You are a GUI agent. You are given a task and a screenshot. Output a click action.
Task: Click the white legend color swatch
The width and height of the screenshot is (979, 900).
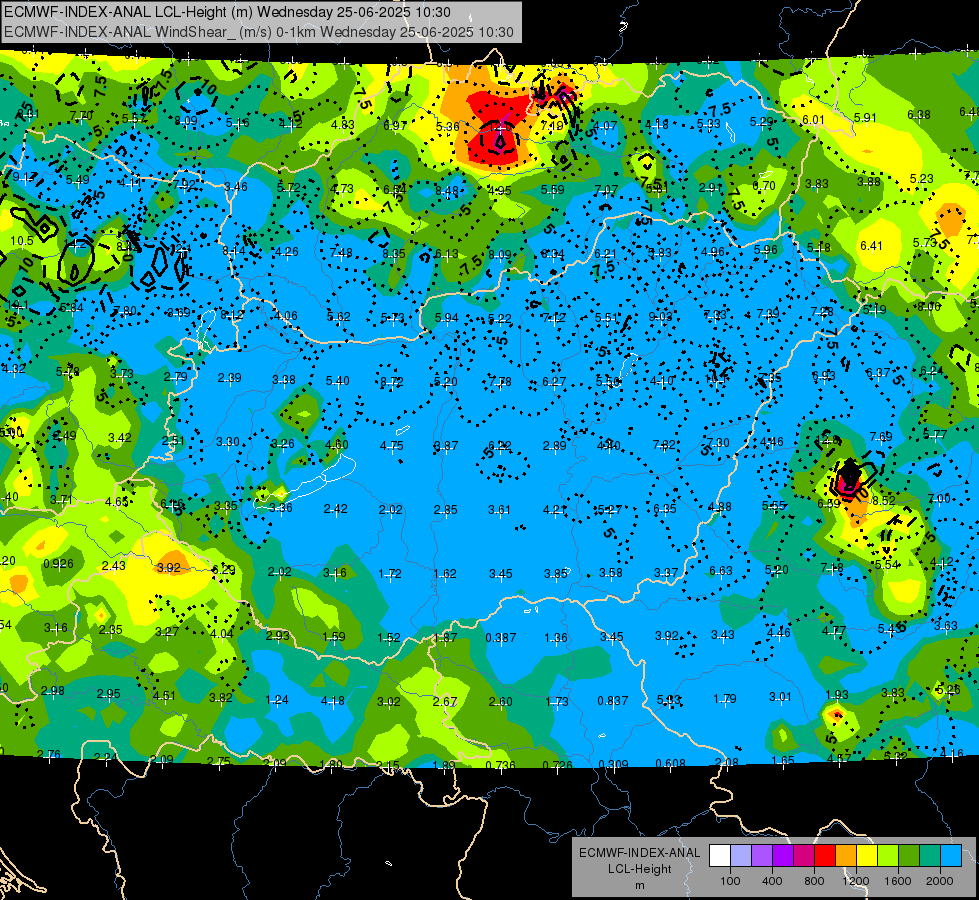pos(720,856)
